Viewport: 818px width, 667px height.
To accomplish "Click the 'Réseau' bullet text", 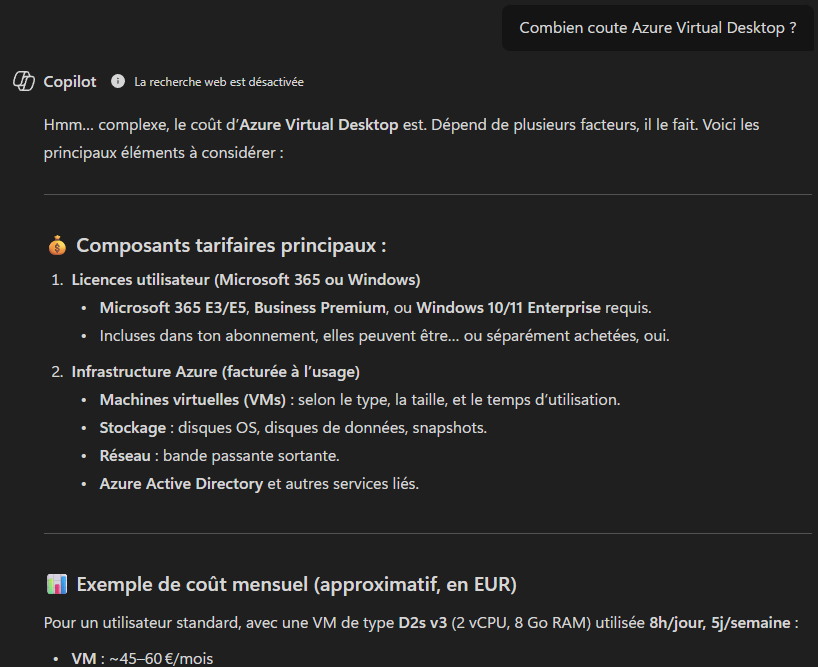I will tap(125, 456).
